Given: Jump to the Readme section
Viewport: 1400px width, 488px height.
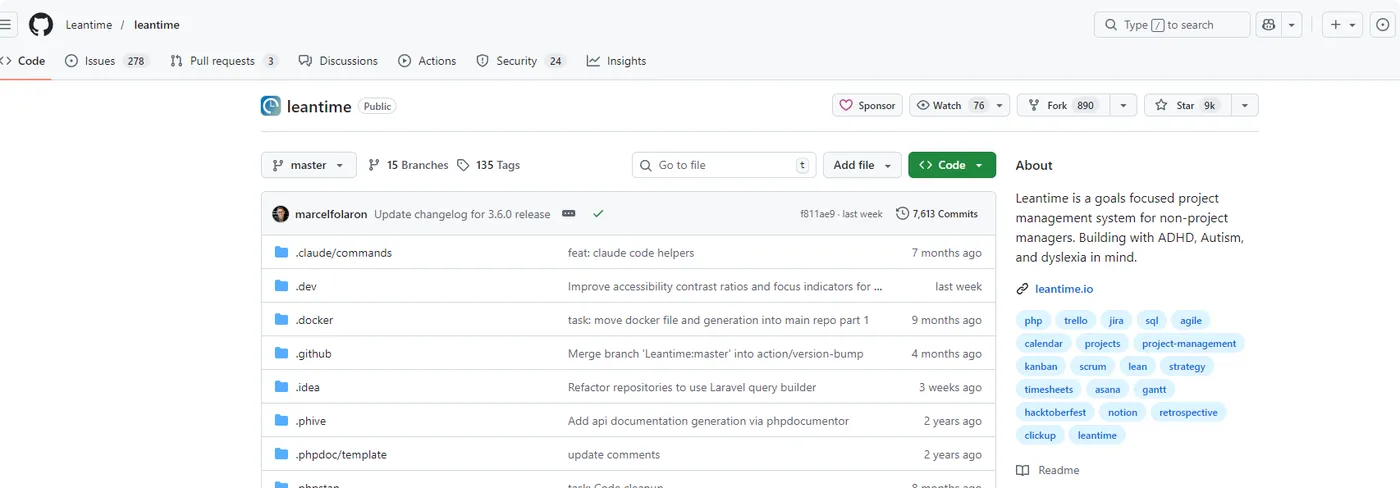Looking at the screenshot, I should (x=1048, y=470).
